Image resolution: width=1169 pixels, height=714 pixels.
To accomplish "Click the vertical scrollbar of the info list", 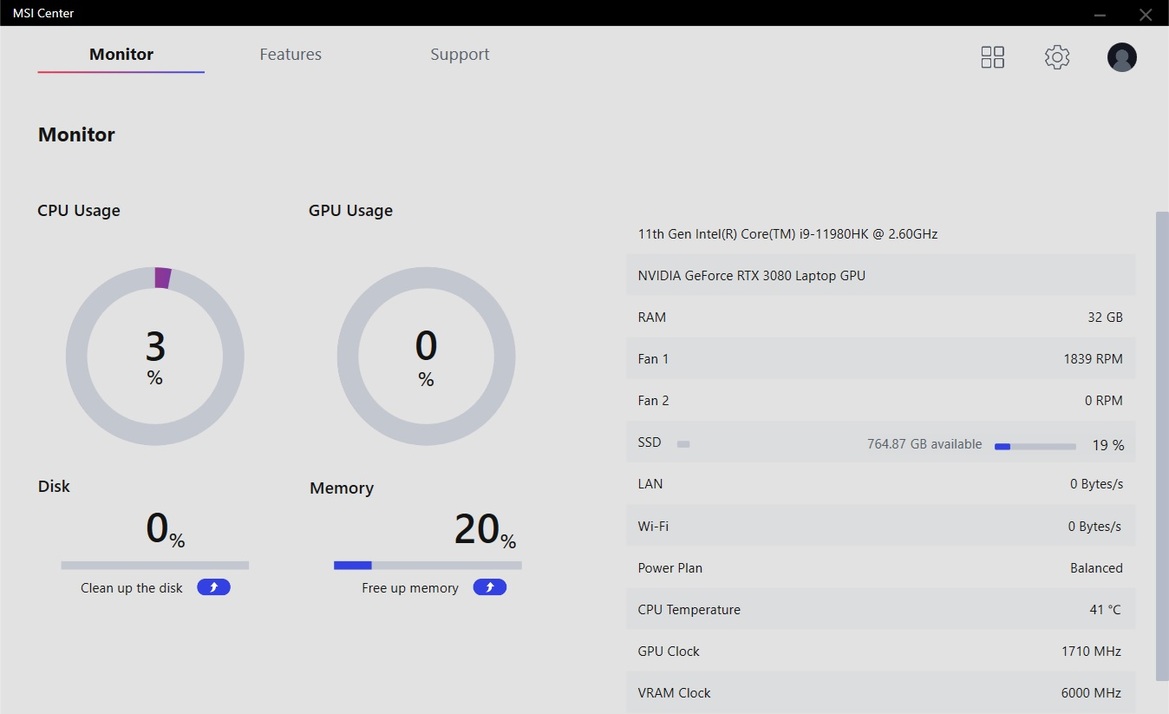I will (x=1162, y=446).
